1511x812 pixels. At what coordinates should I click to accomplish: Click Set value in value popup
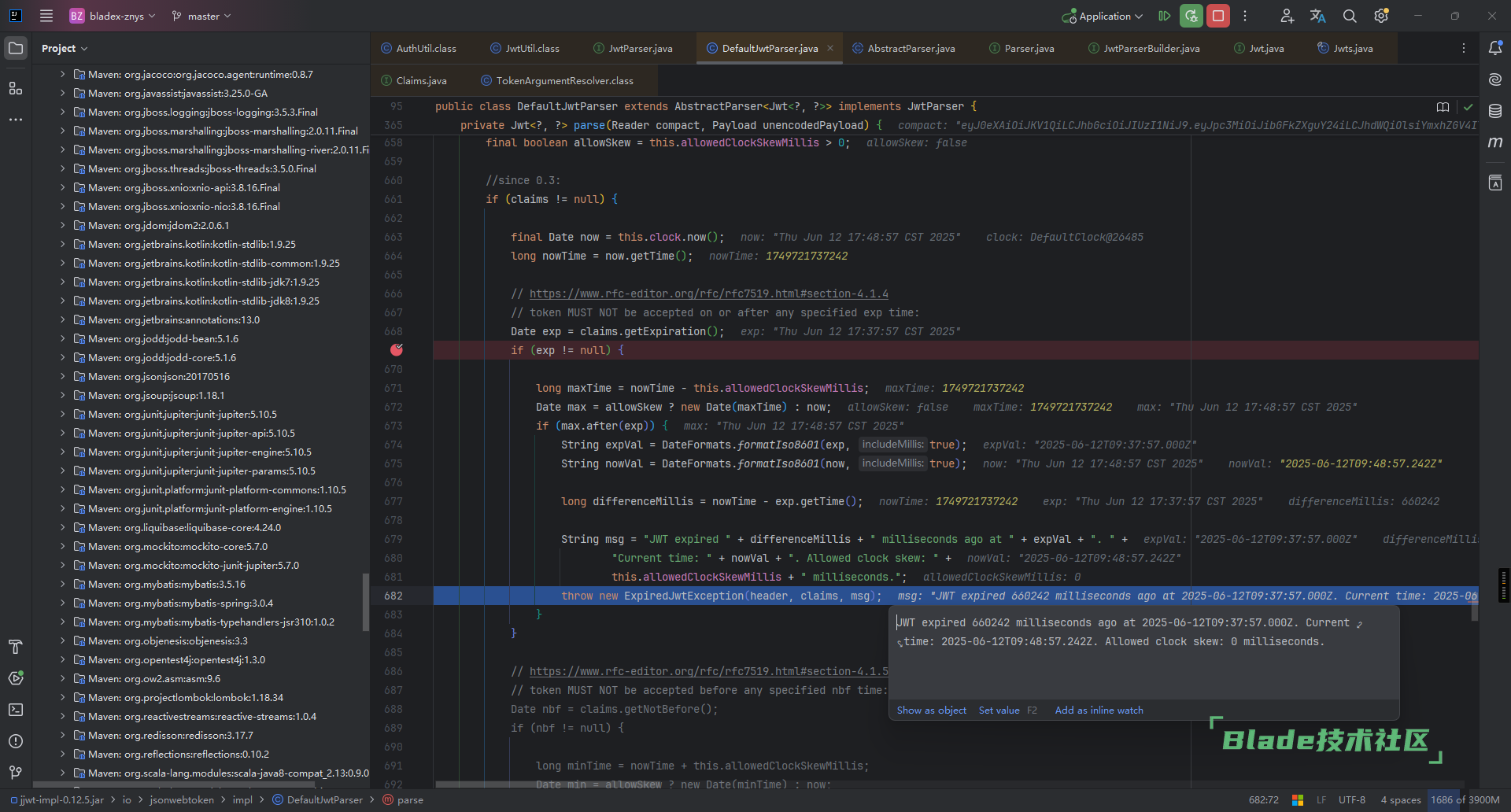tap(999, 710)
